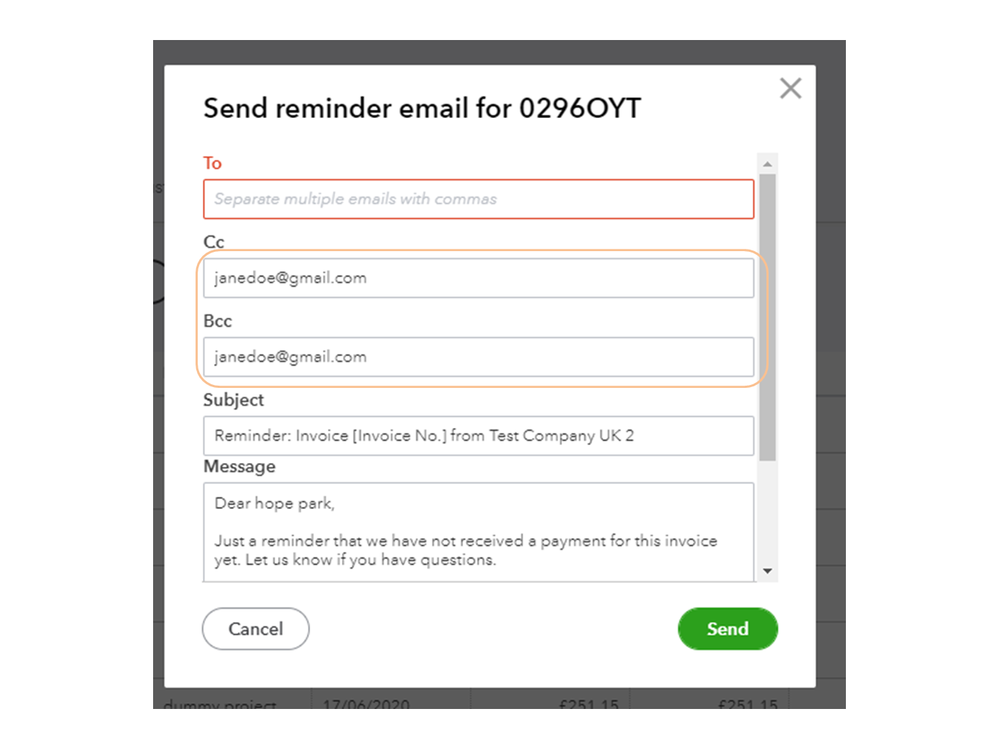Click the dialog's vertical scrollbar thumb
The image size is (999, 749).
(767, 315)
